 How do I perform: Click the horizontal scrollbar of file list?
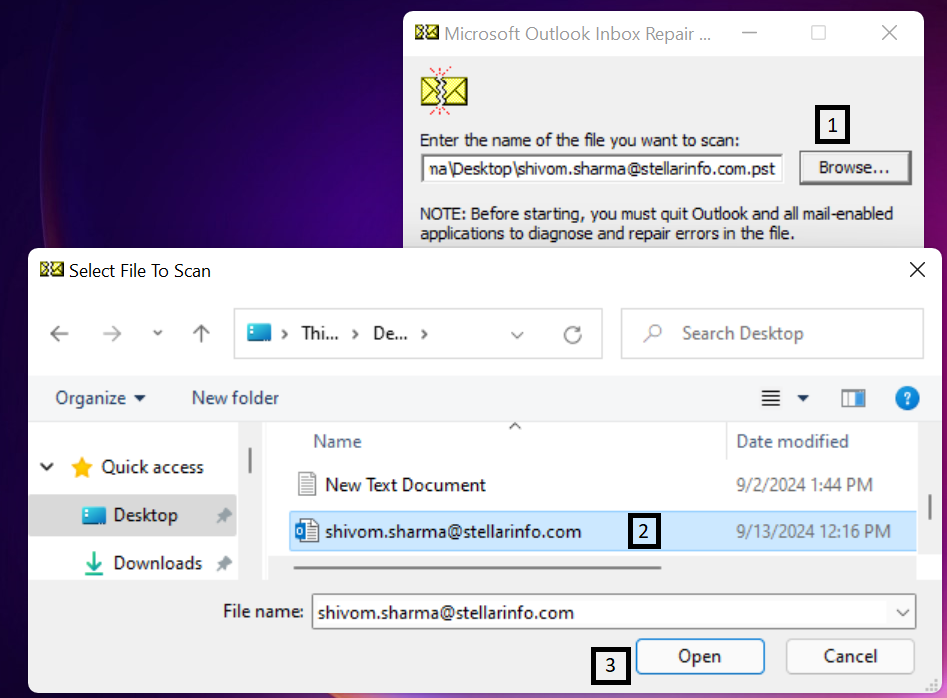pos(477,568)
